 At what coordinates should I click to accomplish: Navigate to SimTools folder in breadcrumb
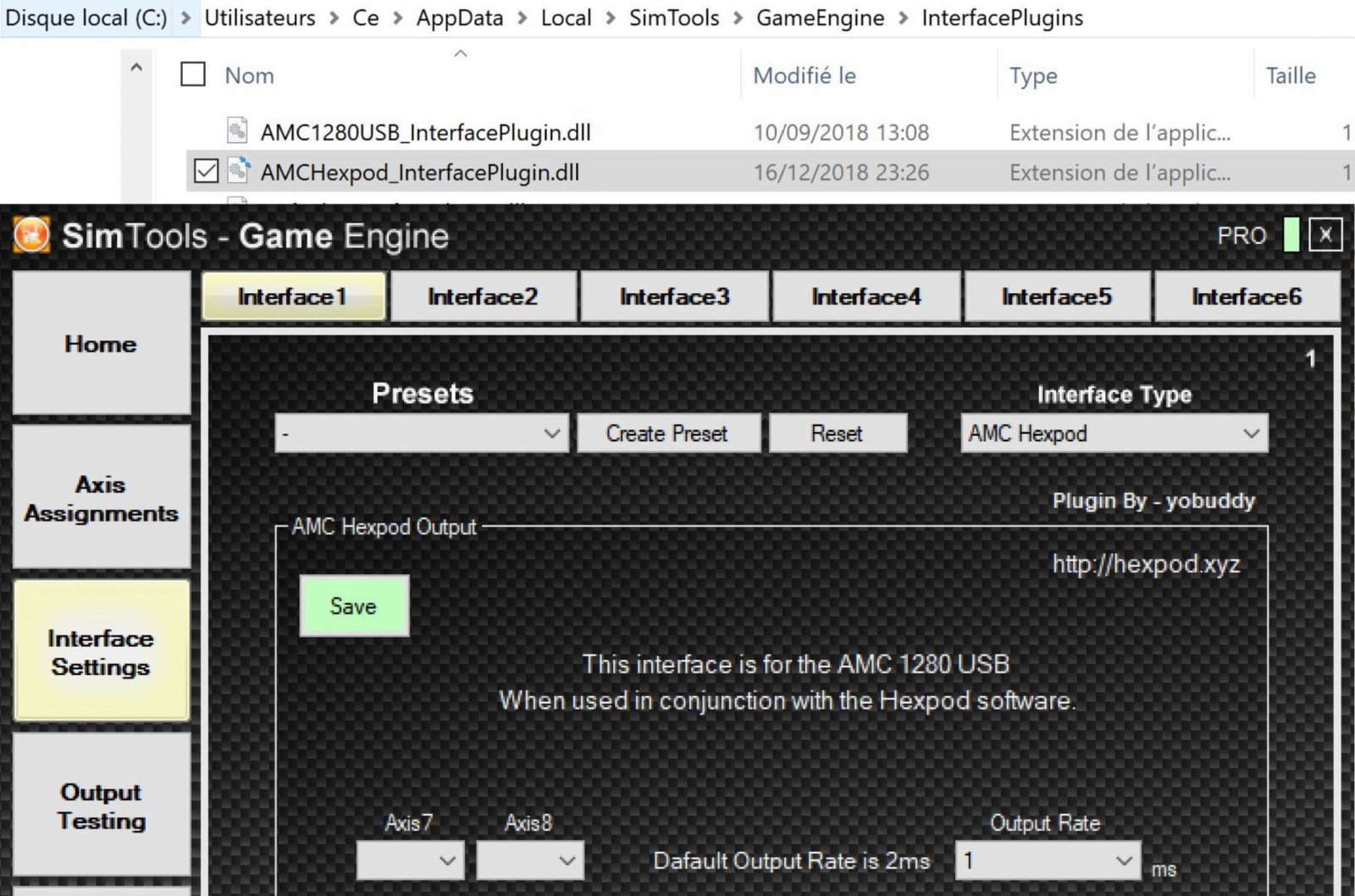point(674,18)
